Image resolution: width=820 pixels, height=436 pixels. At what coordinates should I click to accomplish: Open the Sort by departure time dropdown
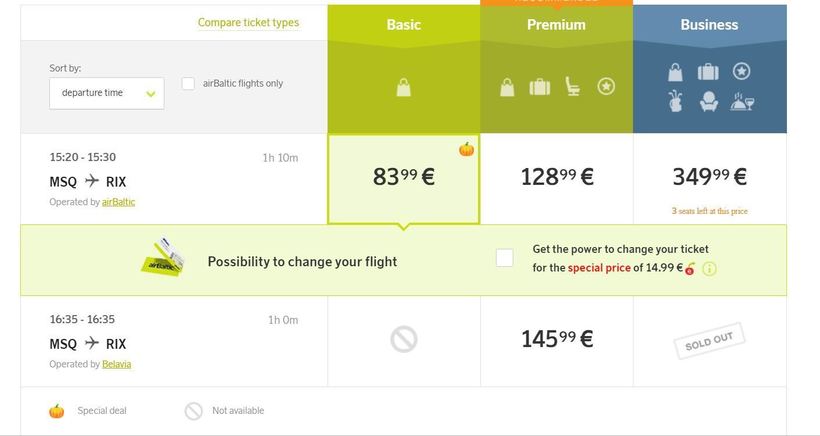(107, 93)
